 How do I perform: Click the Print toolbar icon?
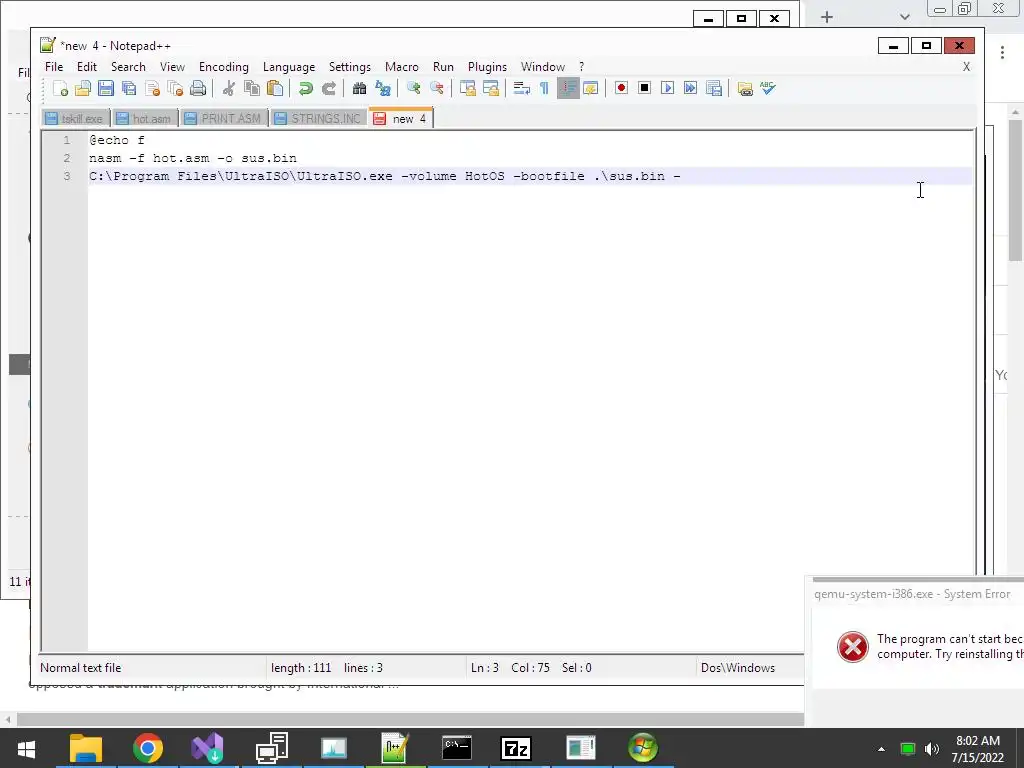tap(198, 88)
